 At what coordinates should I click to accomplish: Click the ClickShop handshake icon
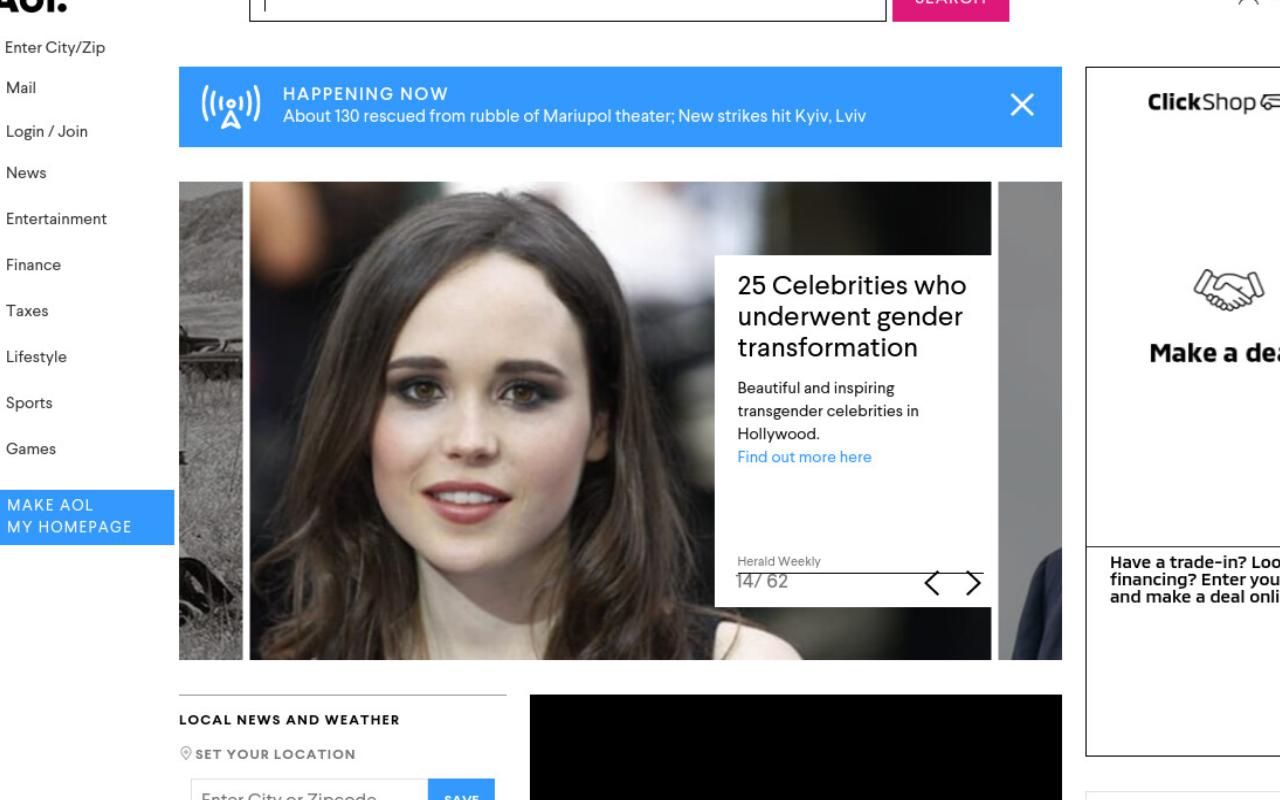point(1227,290)
